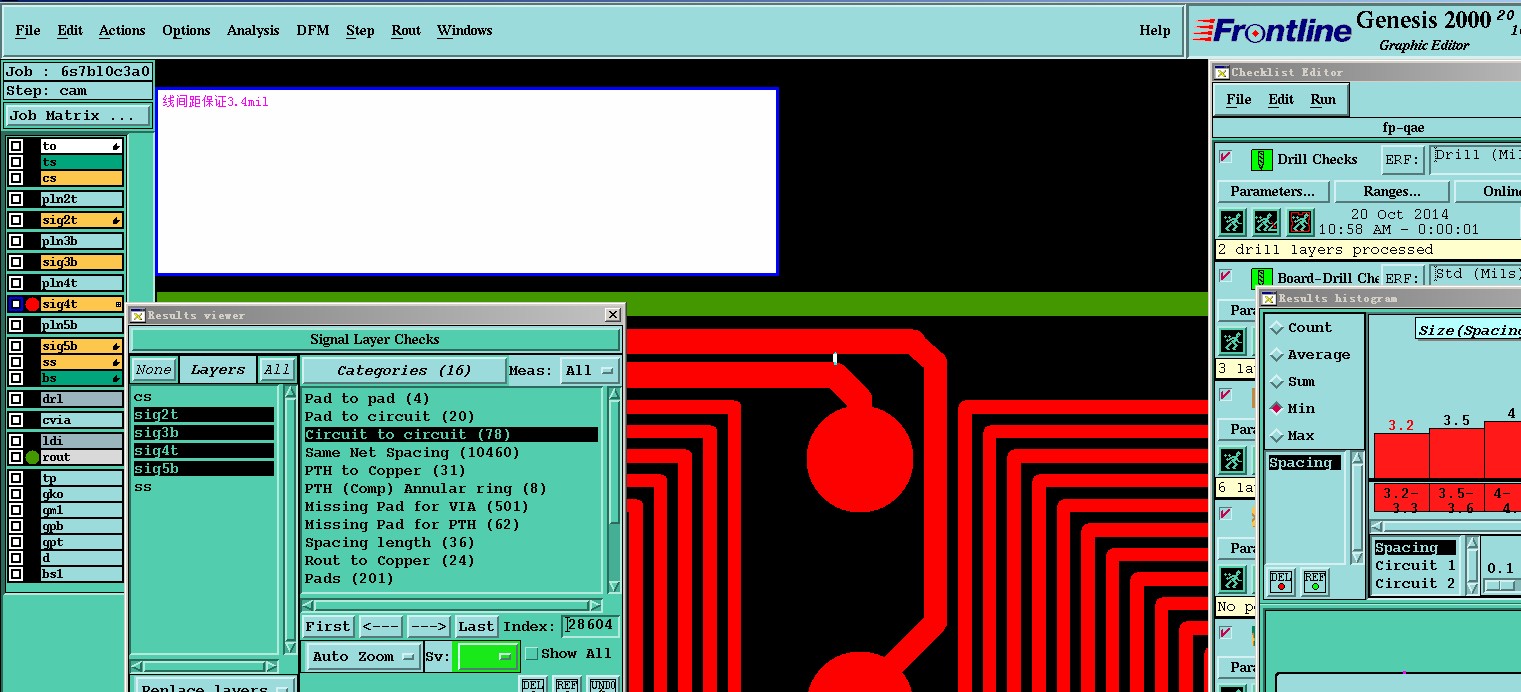
Task: Click DEL icon in Results histogram
Action: tap(1280, 580)
